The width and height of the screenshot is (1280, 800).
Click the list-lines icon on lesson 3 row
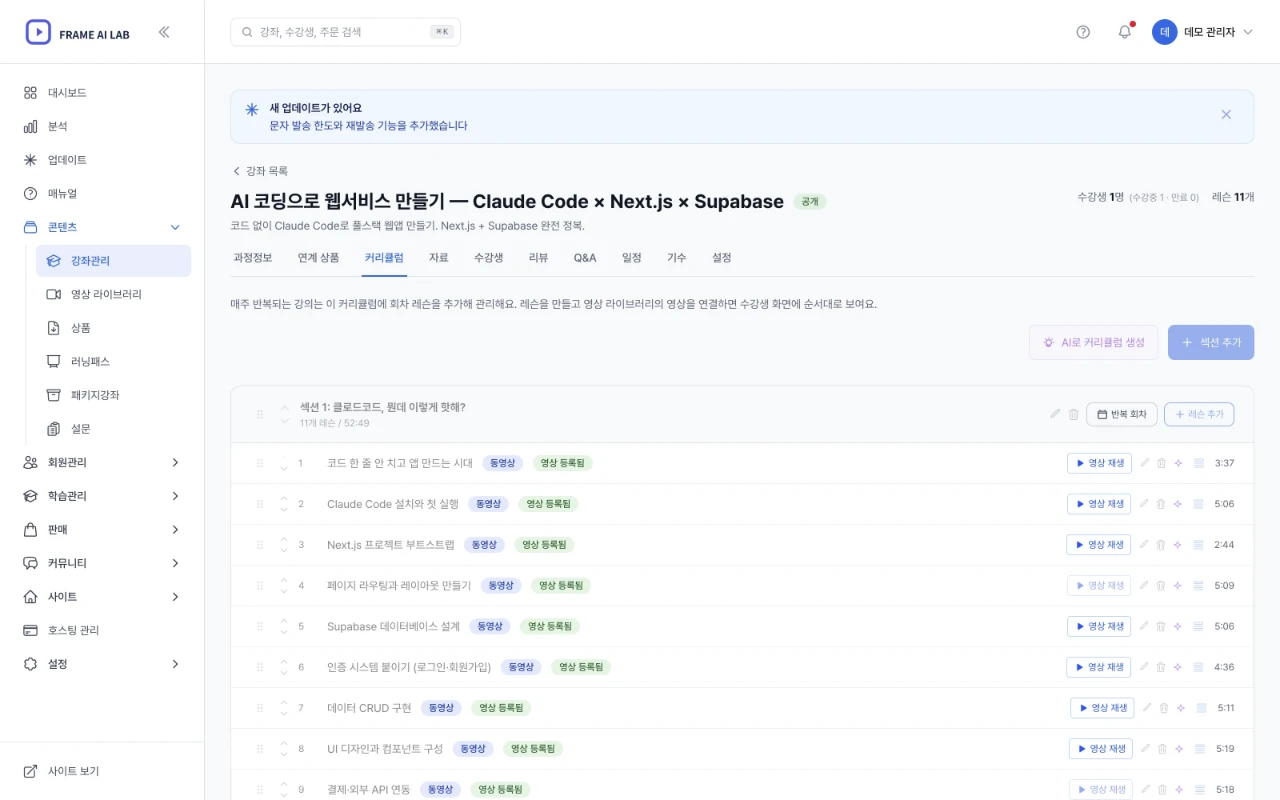pyautogui.click(x=1198, y=545)
